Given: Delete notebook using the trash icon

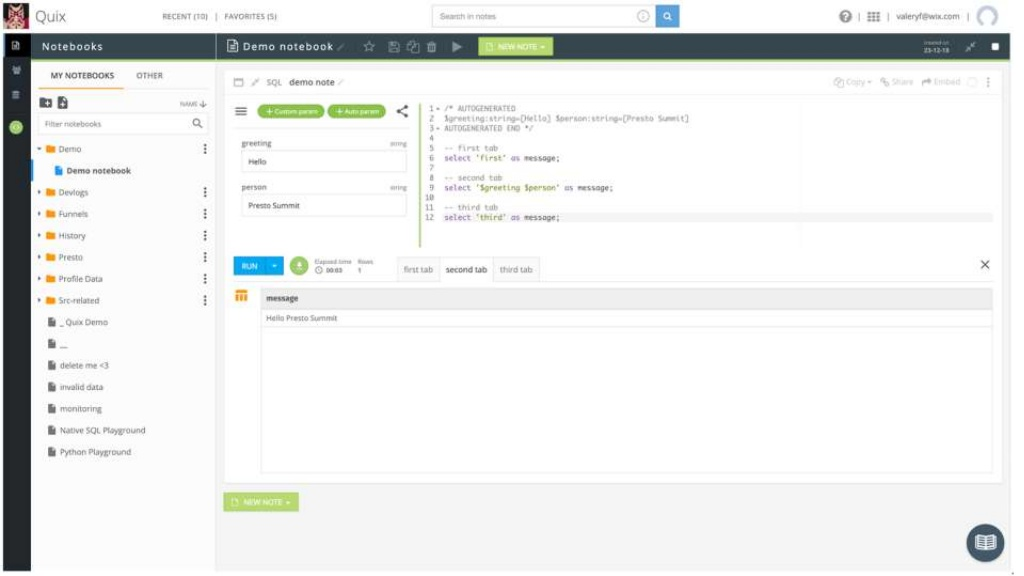Looking at the screenshot, I should pyautogui.click(x=431, y=47).
